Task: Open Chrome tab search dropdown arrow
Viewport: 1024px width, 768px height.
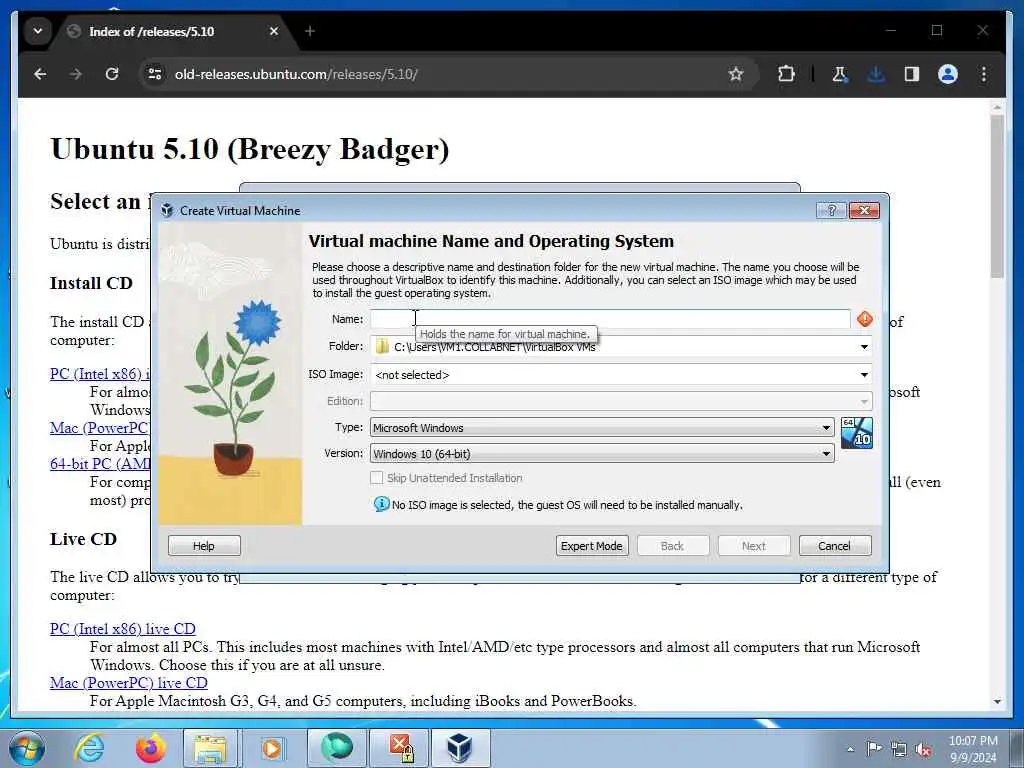Action: pyautogui.click(x=38, y=31)
